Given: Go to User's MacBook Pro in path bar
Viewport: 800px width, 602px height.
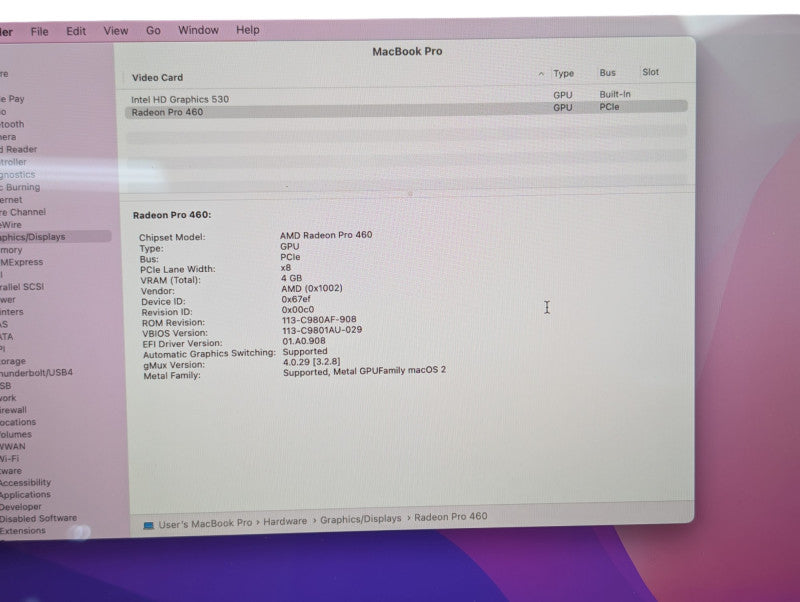Looking at the screenshot, I should pos(205,523).
